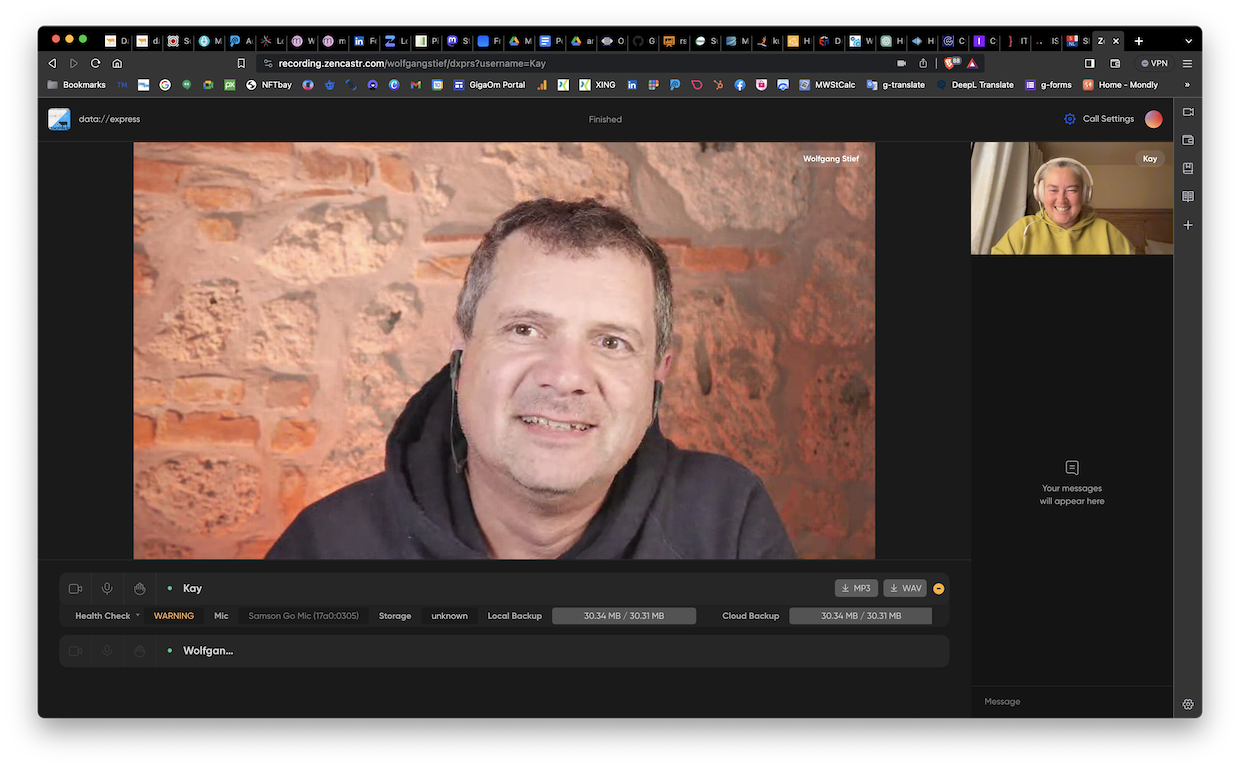Toggle Kay's raise hand icon
Screen dimensions: 1240x768
(140, 589)
